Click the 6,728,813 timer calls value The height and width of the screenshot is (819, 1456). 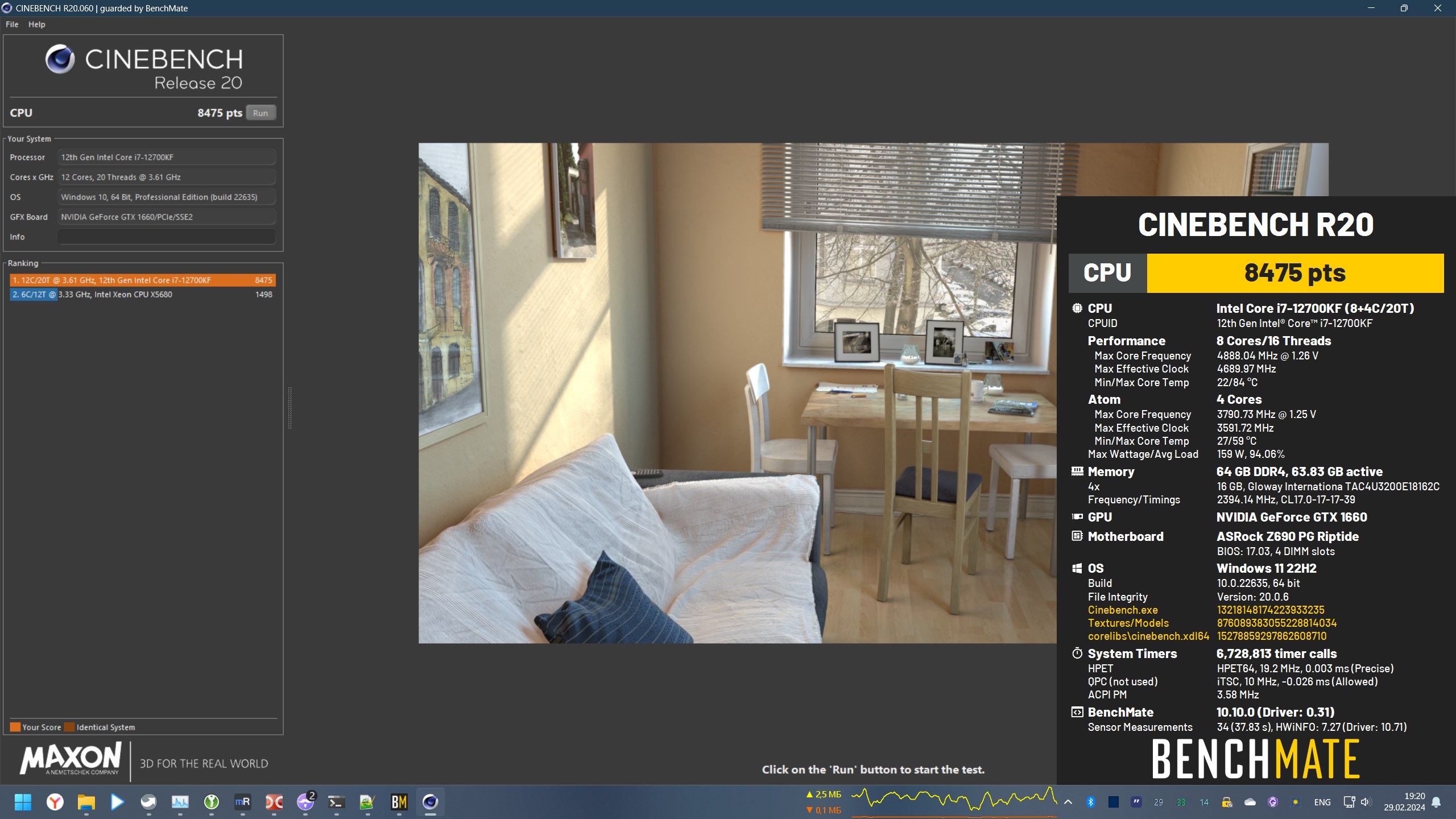(x=1277, y=653)
